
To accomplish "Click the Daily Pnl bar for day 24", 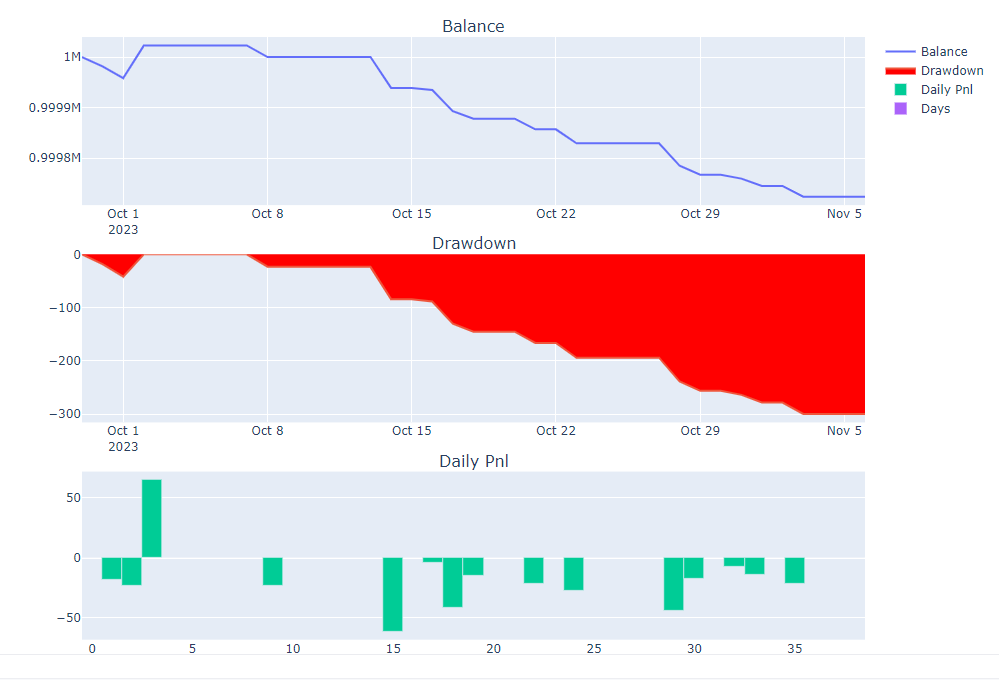I will point(573,574).
